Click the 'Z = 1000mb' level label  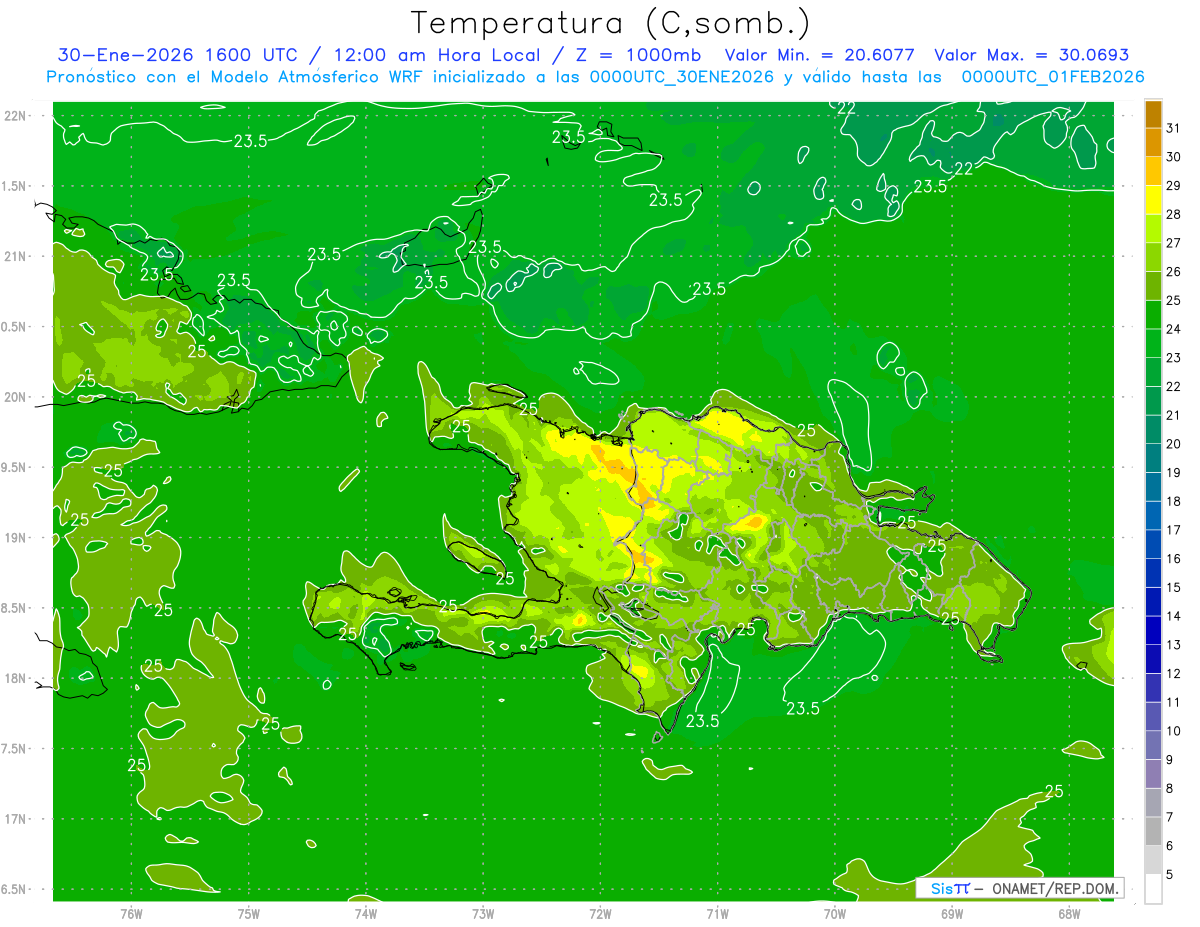pos(636,55)
